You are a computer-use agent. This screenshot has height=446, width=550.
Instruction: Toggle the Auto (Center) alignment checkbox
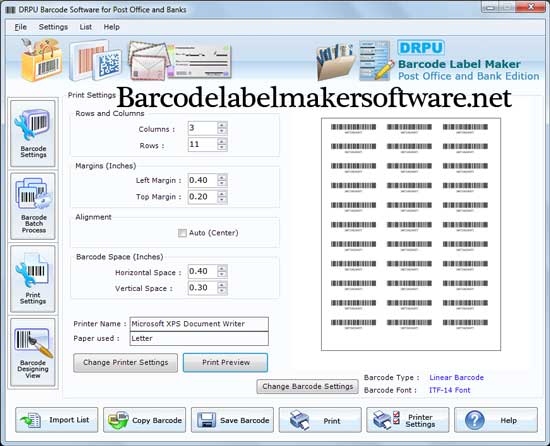pyautogui.click(x=182, y=233)
